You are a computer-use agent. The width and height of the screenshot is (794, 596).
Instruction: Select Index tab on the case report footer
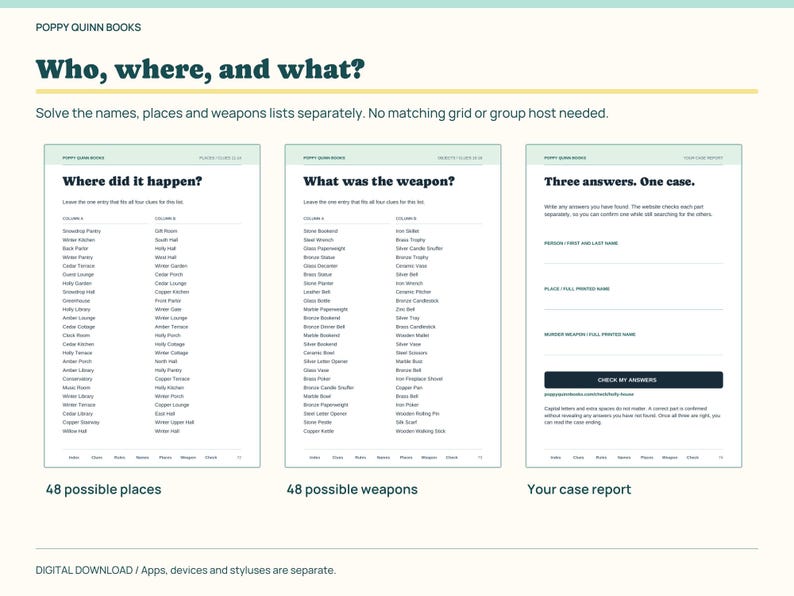(x=555, y=457)
